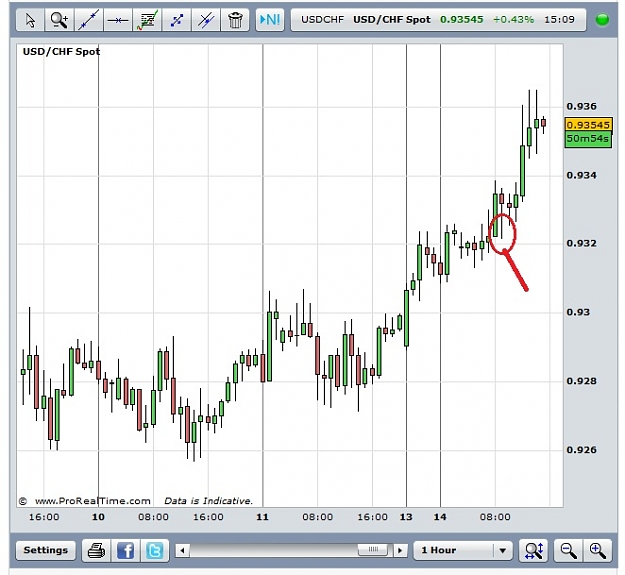The height and width of the screenshot is (575, 625).
Task: Click the green connection status light
Action: coord(602,20)
